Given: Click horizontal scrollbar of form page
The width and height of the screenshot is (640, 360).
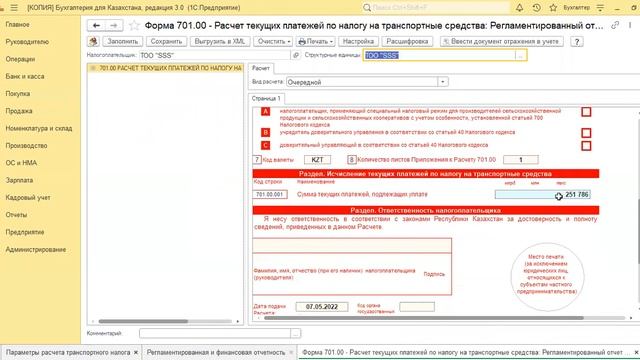Looking at the screenshot, I should (x=424, y=318).
